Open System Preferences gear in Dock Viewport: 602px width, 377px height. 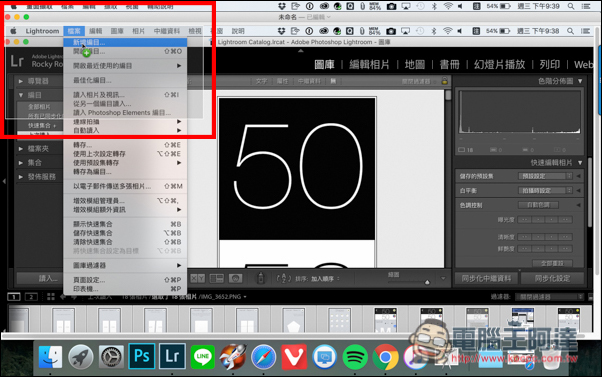pyautogui.click(x=111, y=357)
